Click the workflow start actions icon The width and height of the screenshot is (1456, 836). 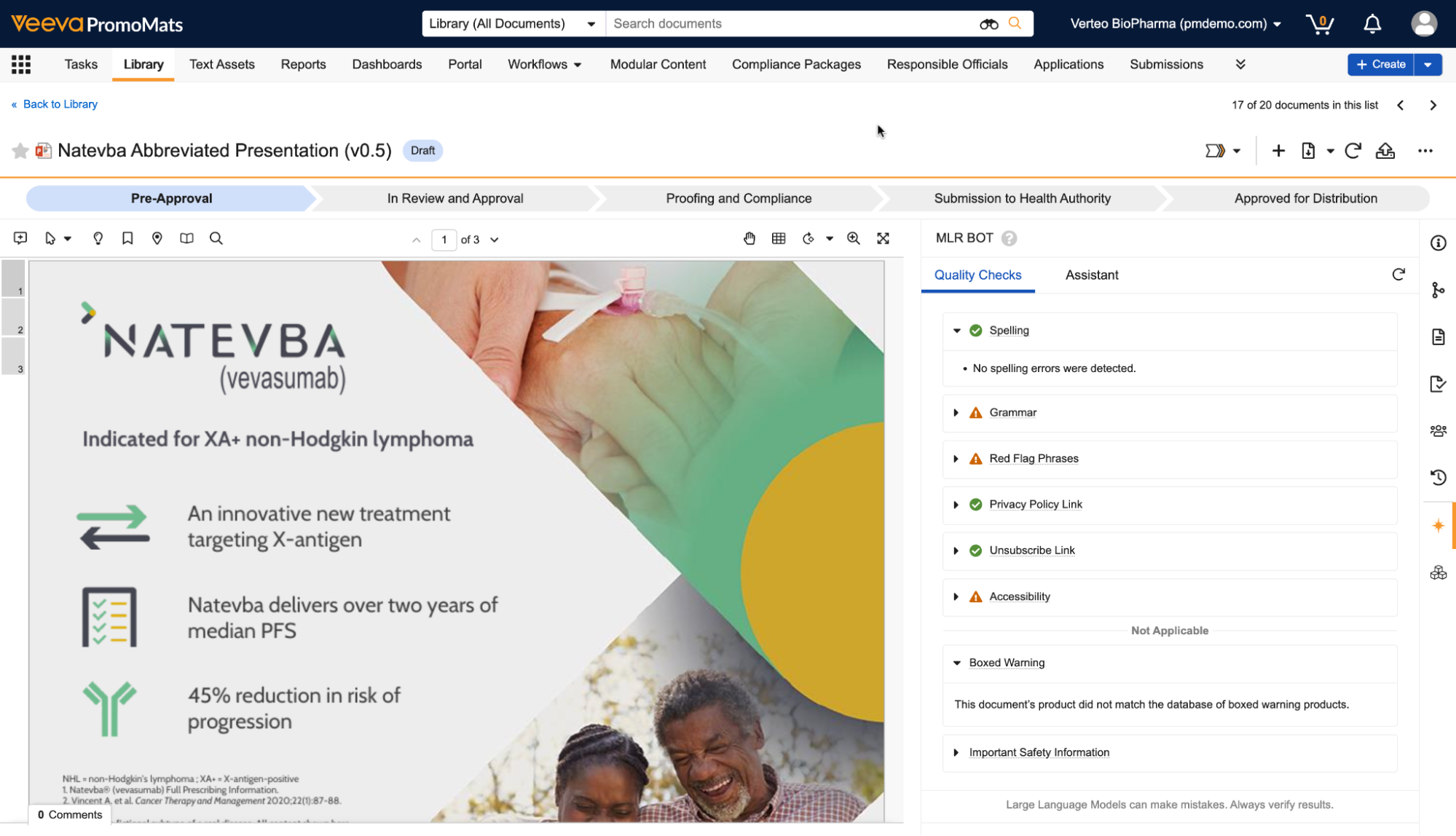coord(1215,151)
